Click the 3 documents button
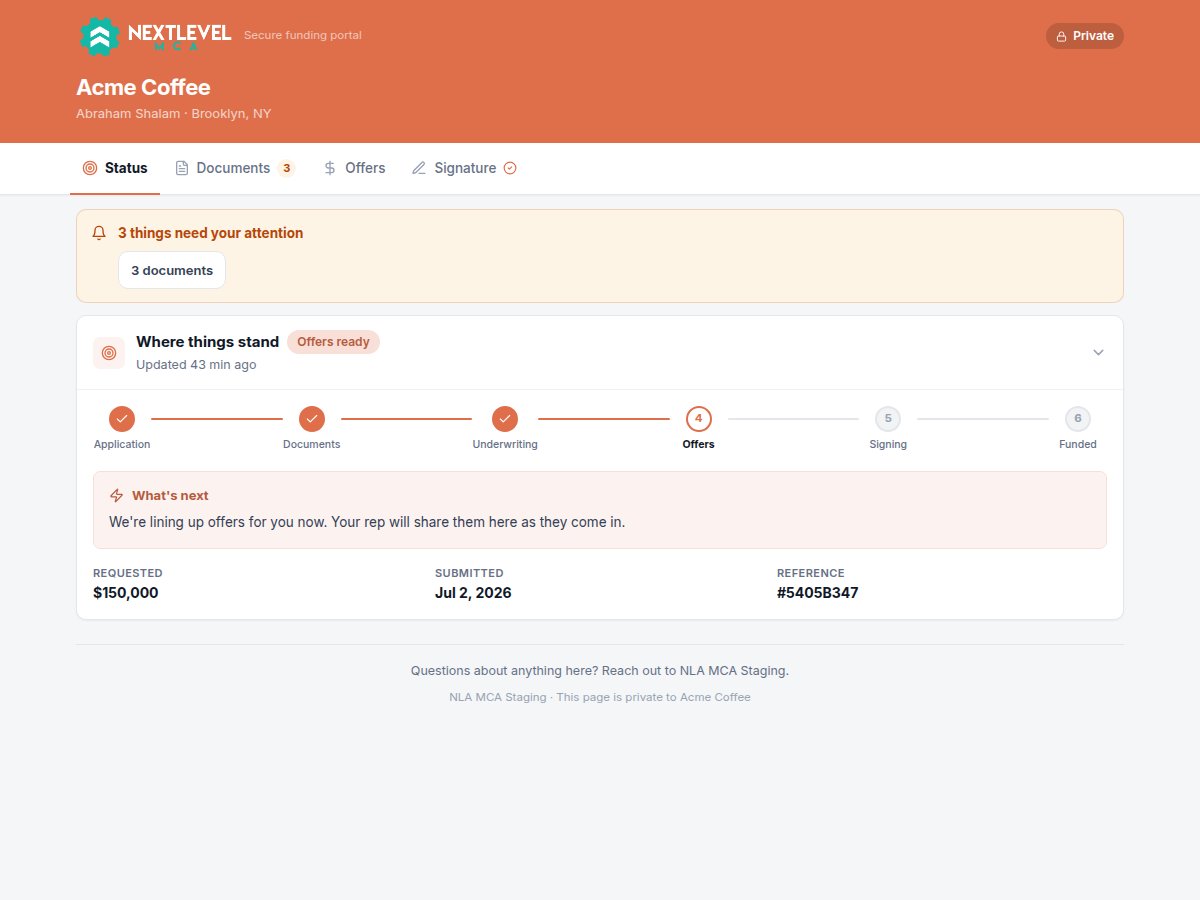Screen dimensions: 1200x900 172,270
